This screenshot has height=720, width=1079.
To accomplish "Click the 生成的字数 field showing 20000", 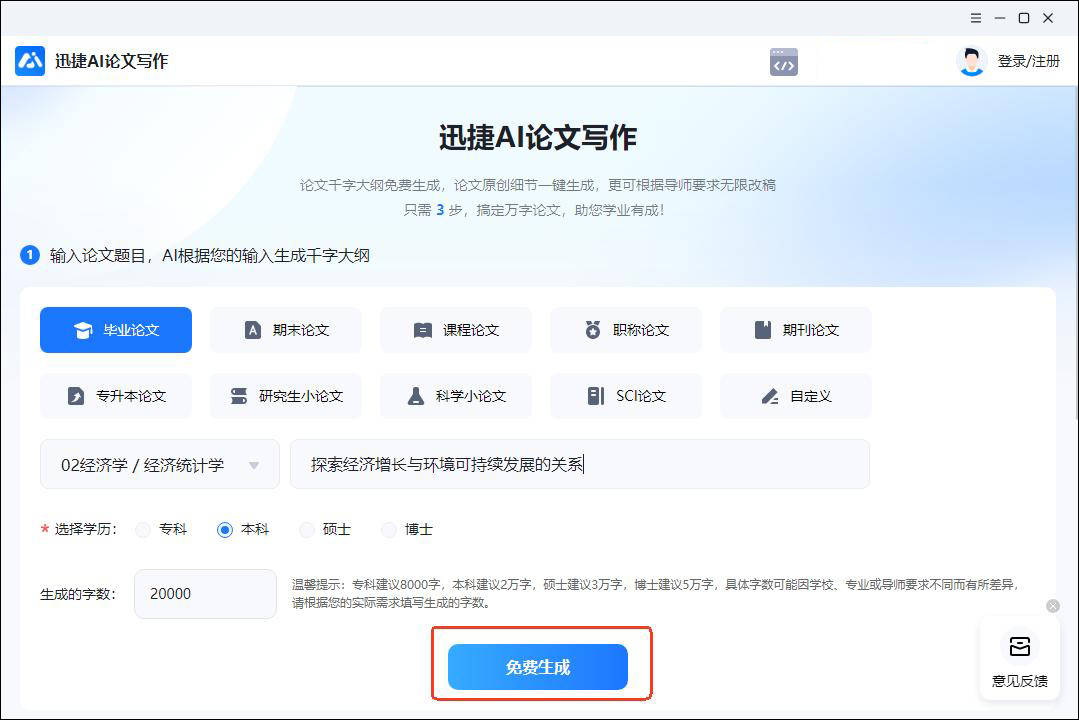I will (205, 594).
